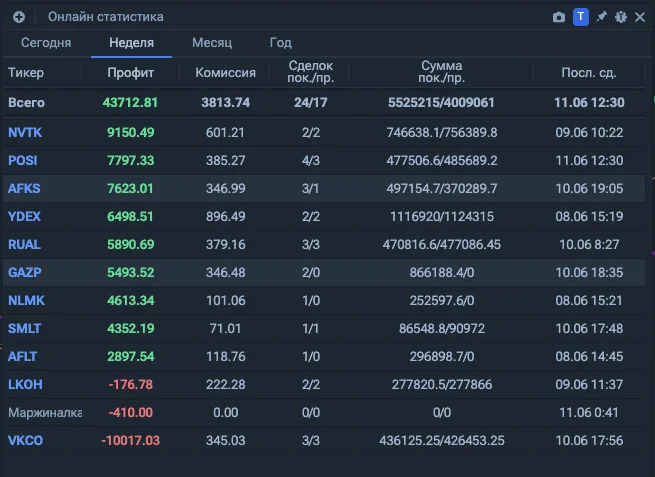The height and width of the screenshot is (477, 655).
Task: Click Маржиналка last deal time 11.06 0:41
Action: click(x=589, y=413)
